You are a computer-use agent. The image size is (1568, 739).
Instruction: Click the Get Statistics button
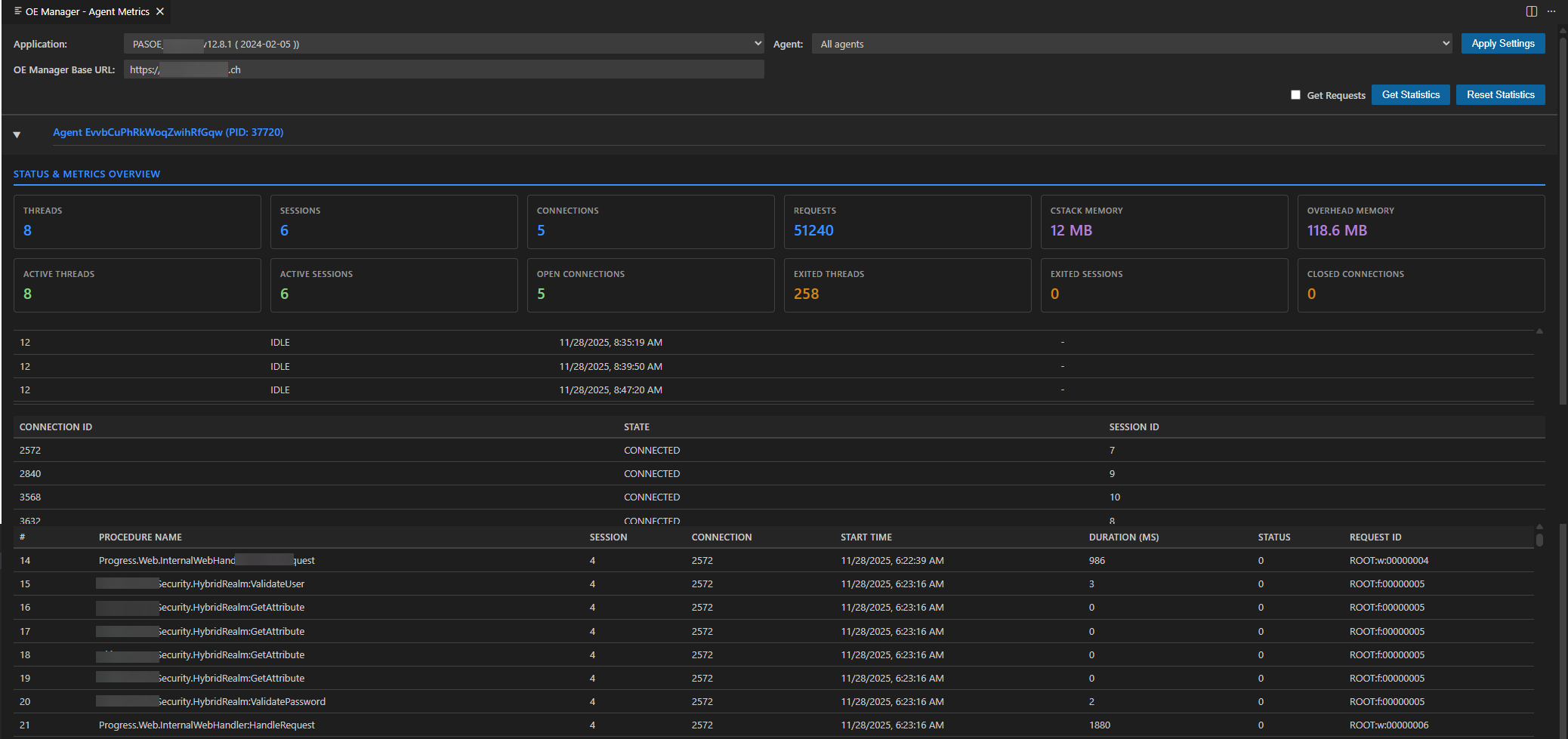[1410, 94]
